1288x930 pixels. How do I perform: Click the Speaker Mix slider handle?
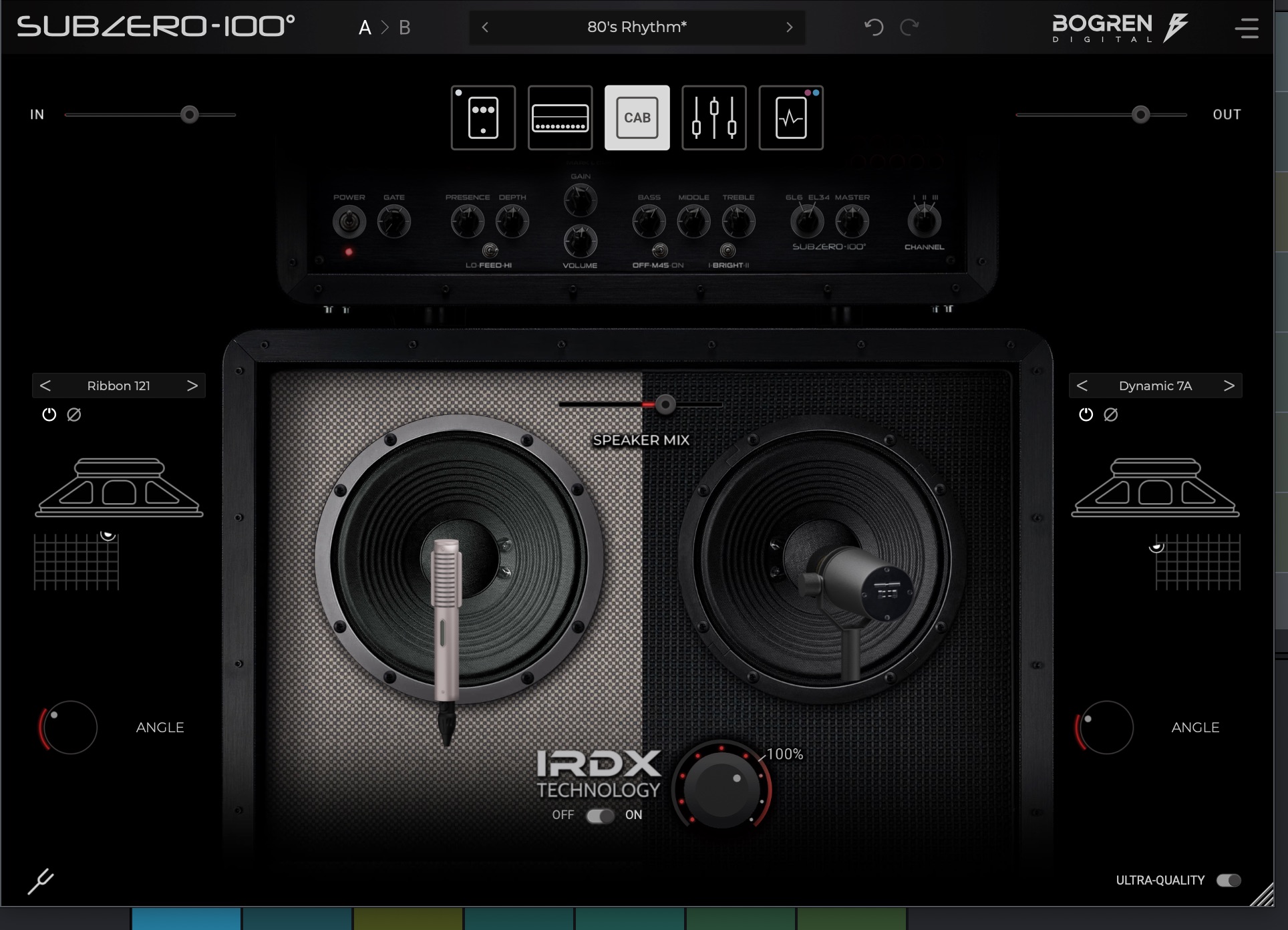coord(665,404)
